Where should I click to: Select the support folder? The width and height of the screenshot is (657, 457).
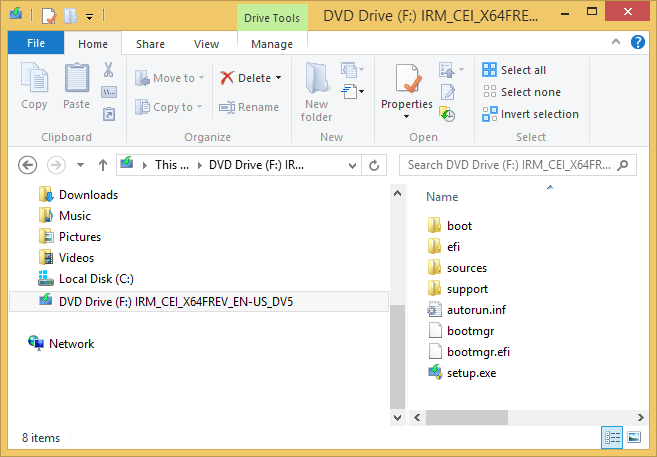[458, 289]
